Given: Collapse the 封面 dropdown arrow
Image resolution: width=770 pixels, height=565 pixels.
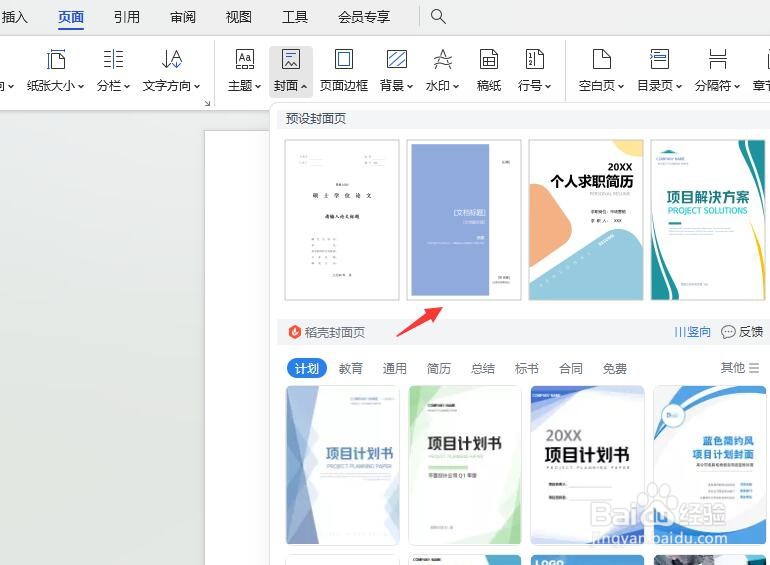Looking at the screenshot, I should (x=304, y=86).
